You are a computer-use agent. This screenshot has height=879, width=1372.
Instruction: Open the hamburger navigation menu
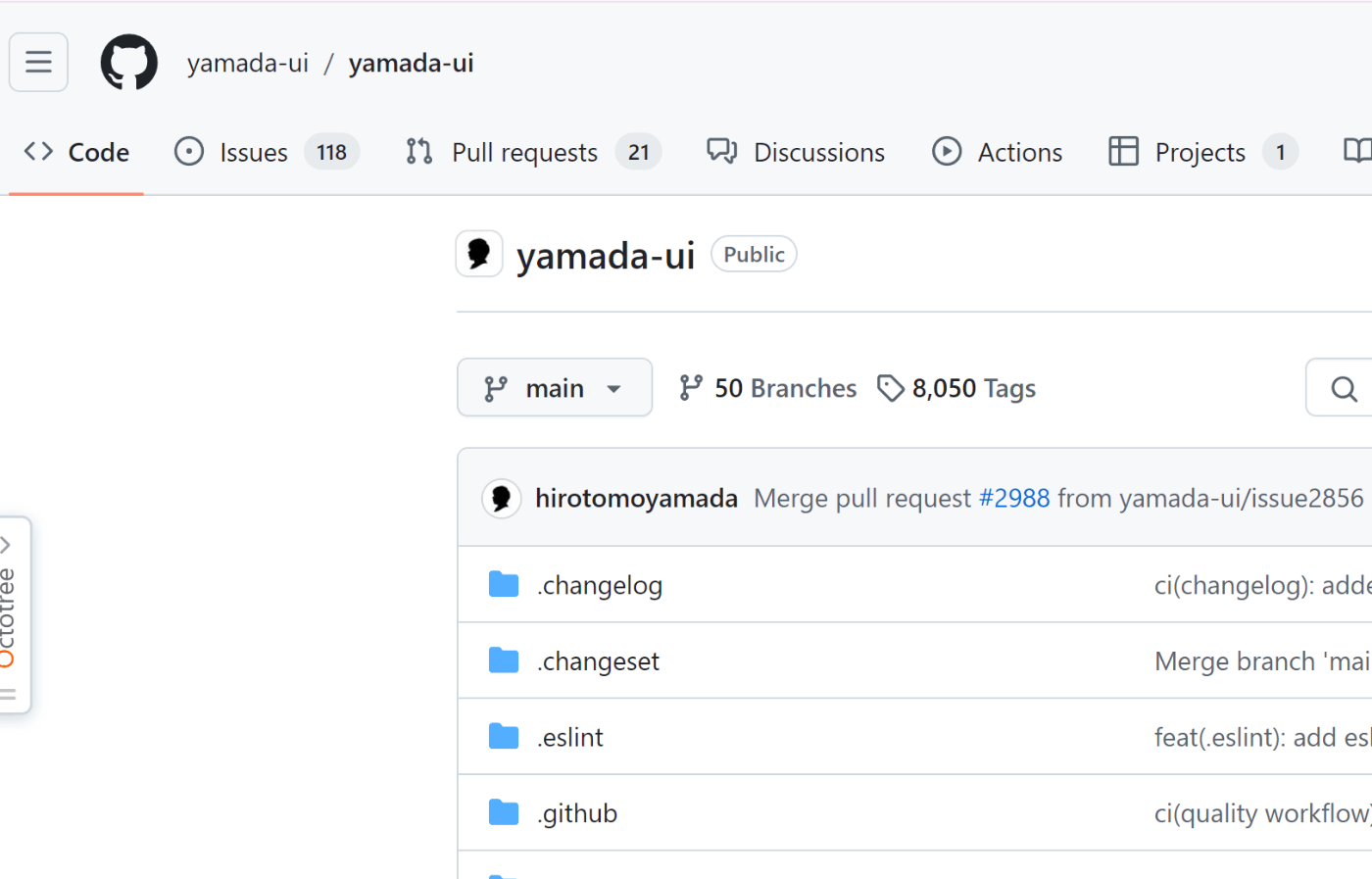[38, 62]
